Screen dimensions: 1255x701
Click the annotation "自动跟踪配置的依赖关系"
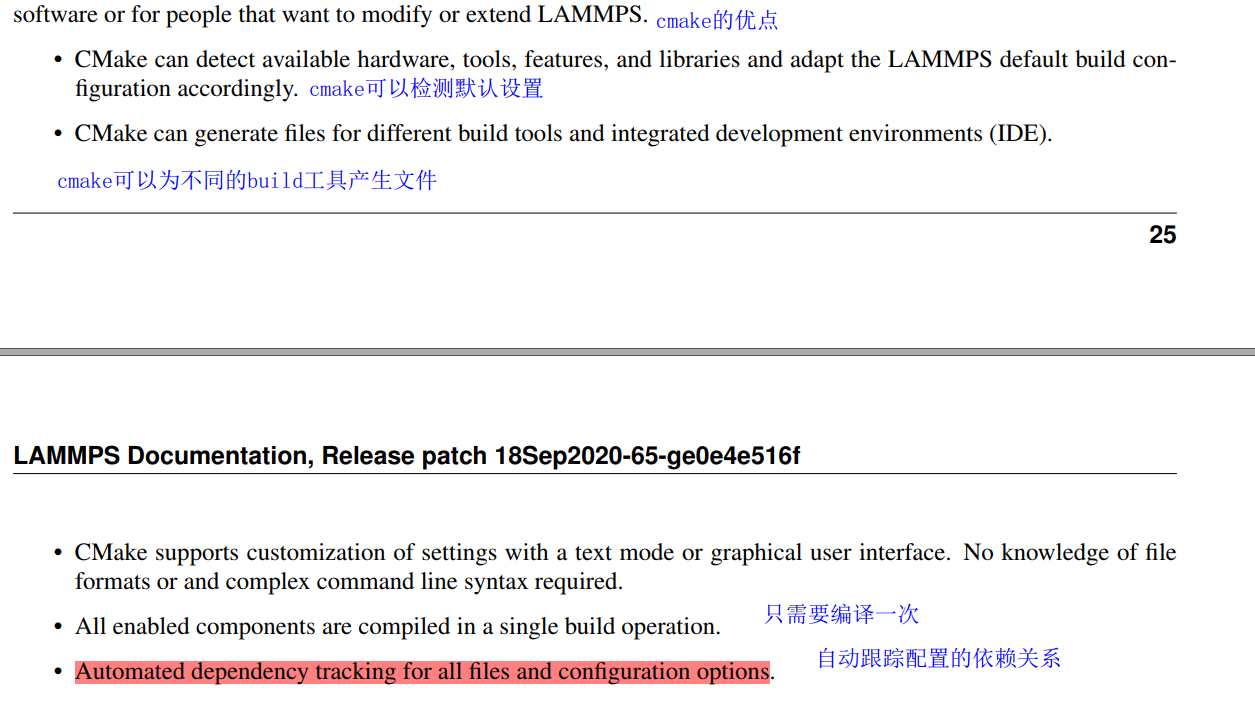point(940,659)
